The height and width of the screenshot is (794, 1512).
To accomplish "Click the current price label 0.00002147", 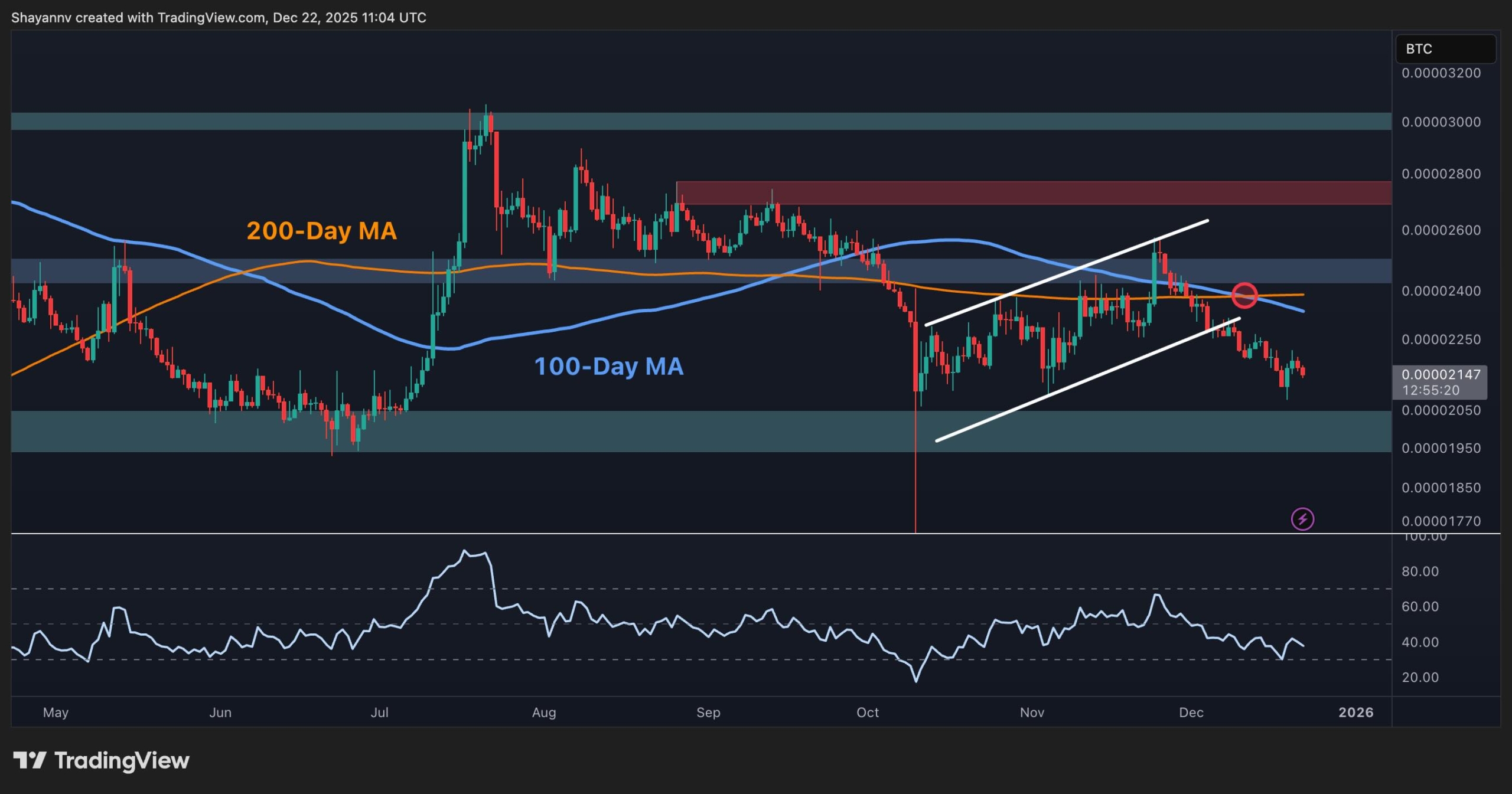I will coord(1440,375).
